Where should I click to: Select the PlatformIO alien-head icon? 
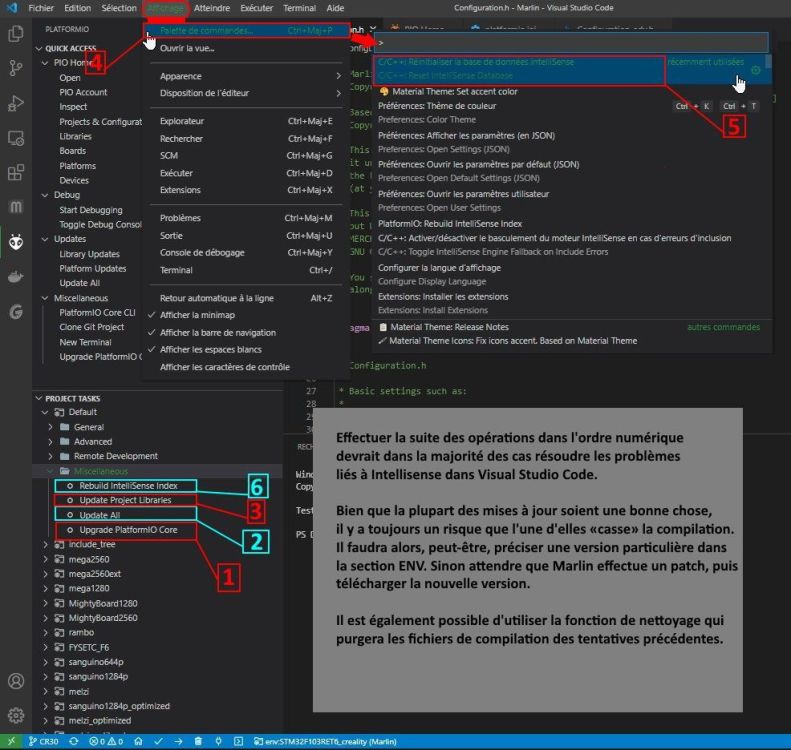point(16,242)
